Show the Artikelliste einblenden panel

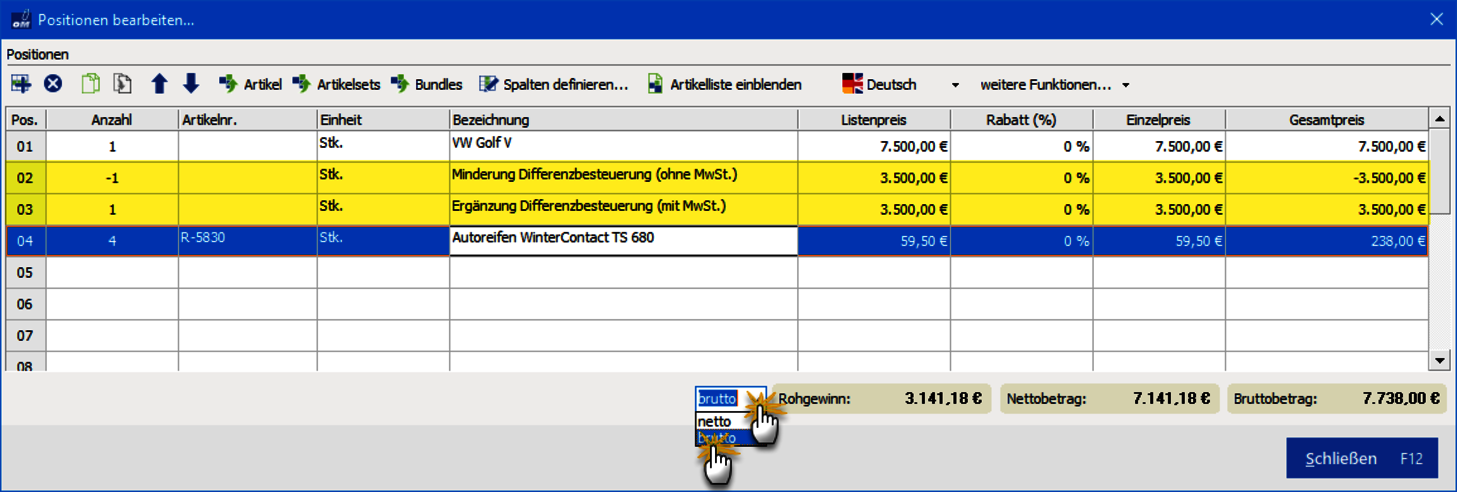[x=724, y=85]
